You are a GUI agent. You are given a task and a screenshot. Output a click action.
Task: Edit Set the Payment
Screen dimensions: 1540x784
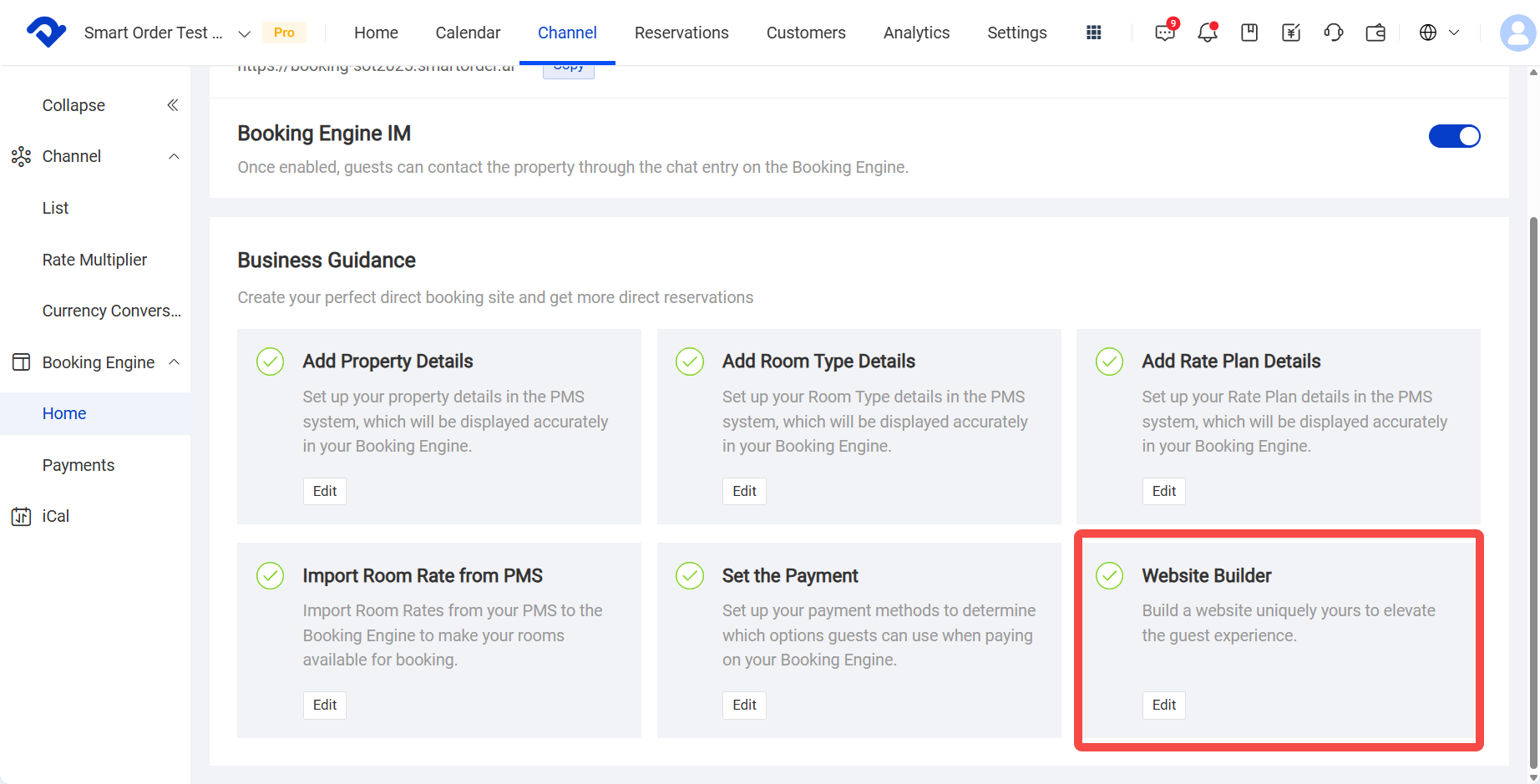point(744,705)
